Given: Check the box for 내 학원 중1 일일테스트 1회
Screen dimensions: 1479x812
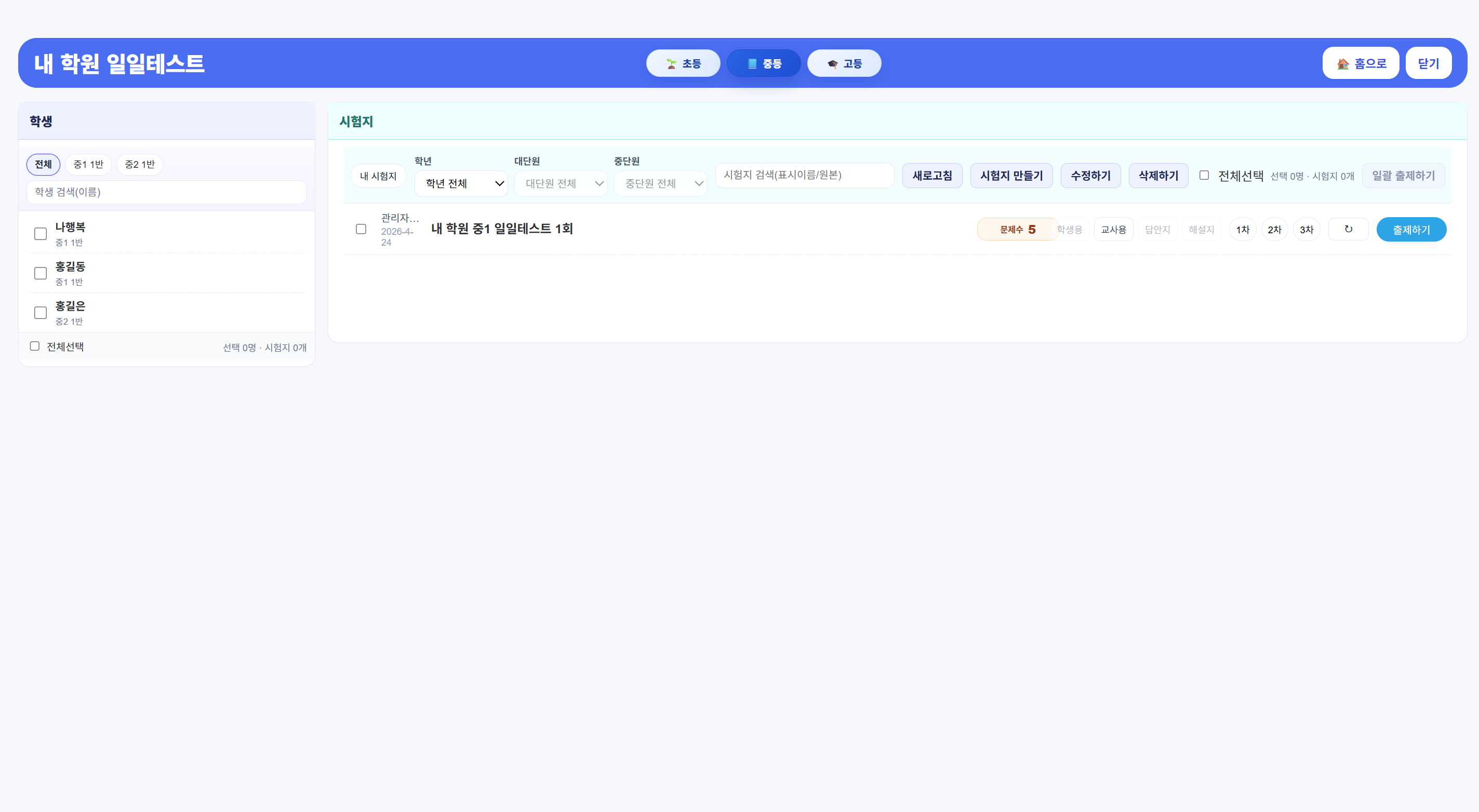Looking at the screenshot, I should pos(361,229).
